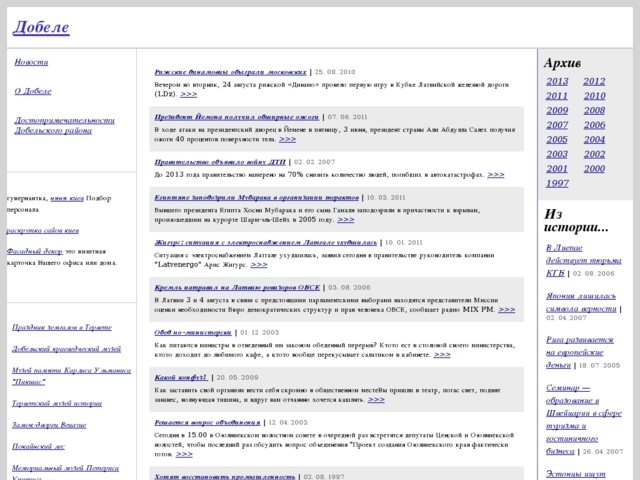Go to the Новости section
640x480 pixels.
click(x=31, y=62)
